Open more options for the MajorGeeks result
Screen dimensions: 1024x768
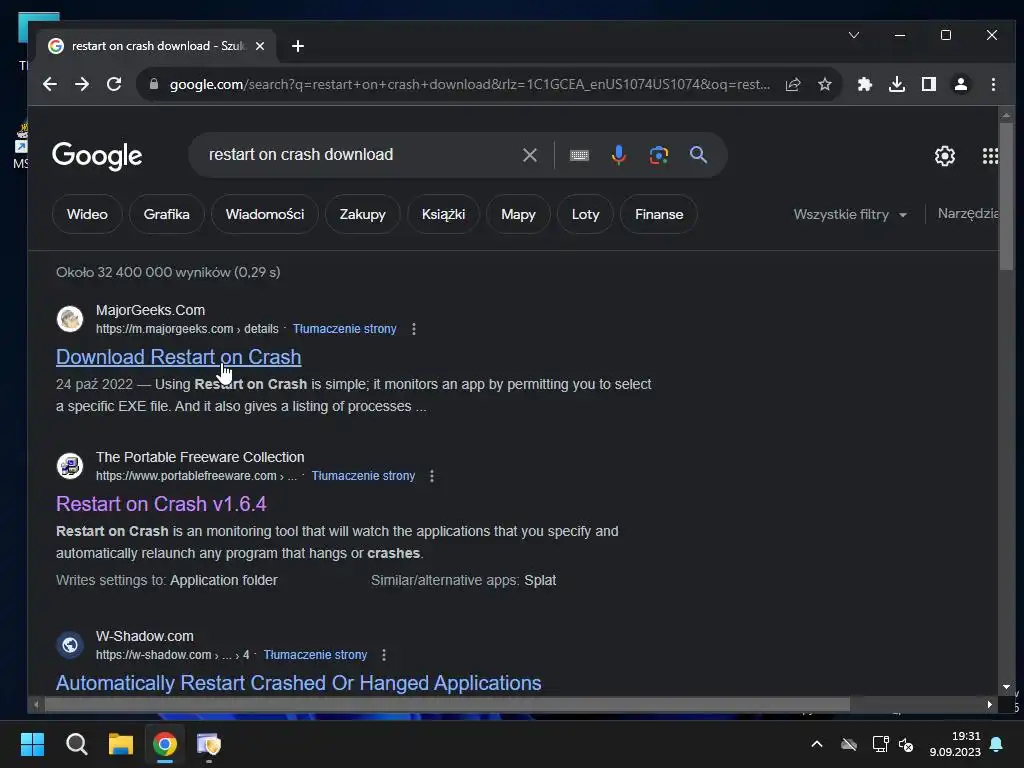[413, 329]
